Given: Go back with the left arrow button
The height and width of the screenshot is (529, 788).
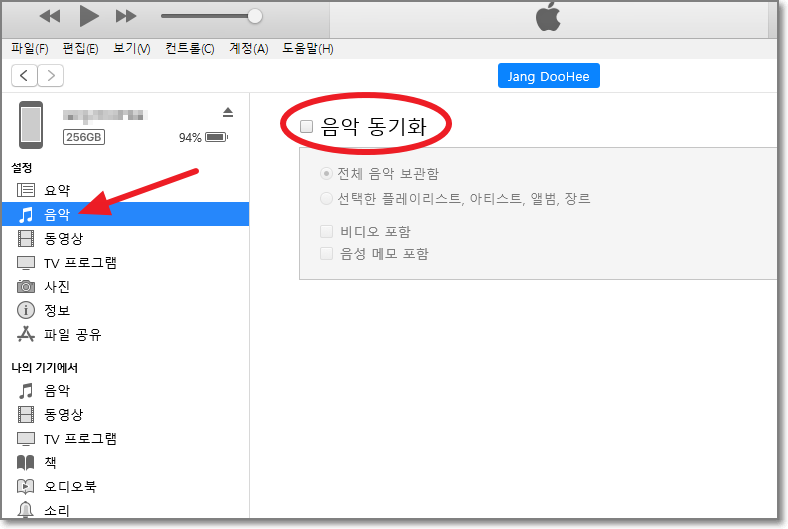Looking at the screenshot, I should pos(24,76).
